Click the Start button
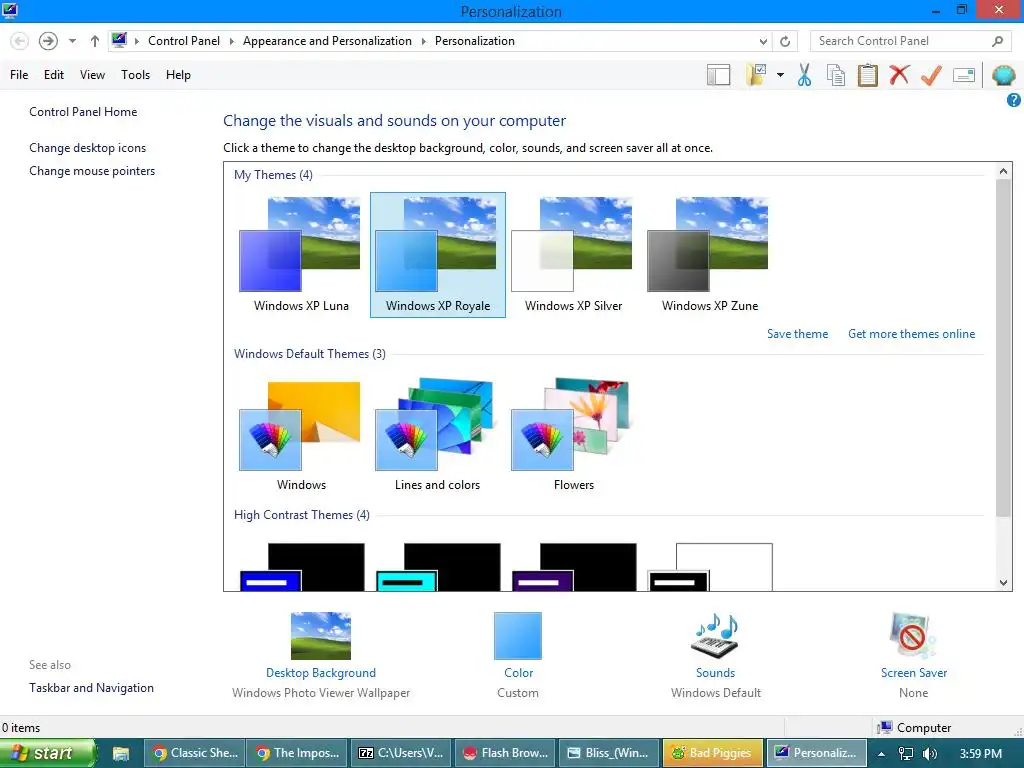This screenshot has width=1024, height=768. (x=47, y=753)
